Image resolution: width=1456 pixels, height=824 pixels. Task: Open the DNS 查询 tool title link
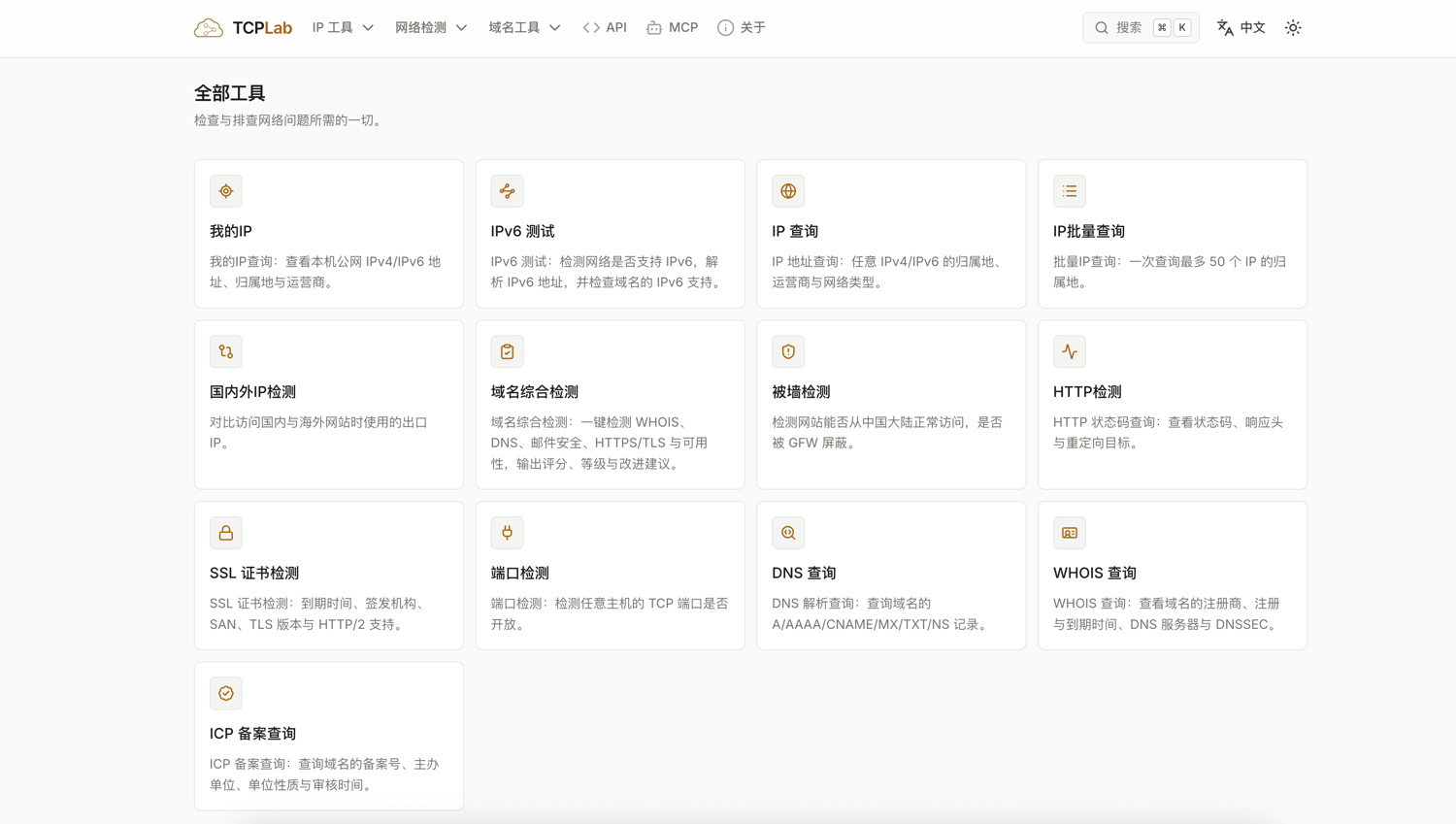tap(804, 573)
